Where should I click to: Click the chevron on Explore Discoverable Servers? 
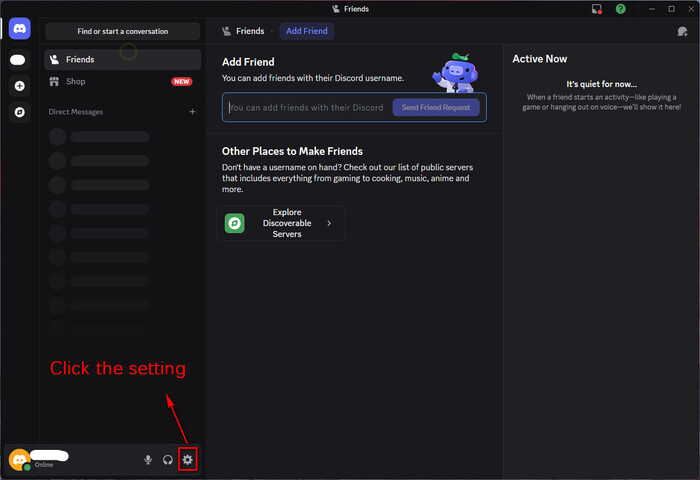329,223
